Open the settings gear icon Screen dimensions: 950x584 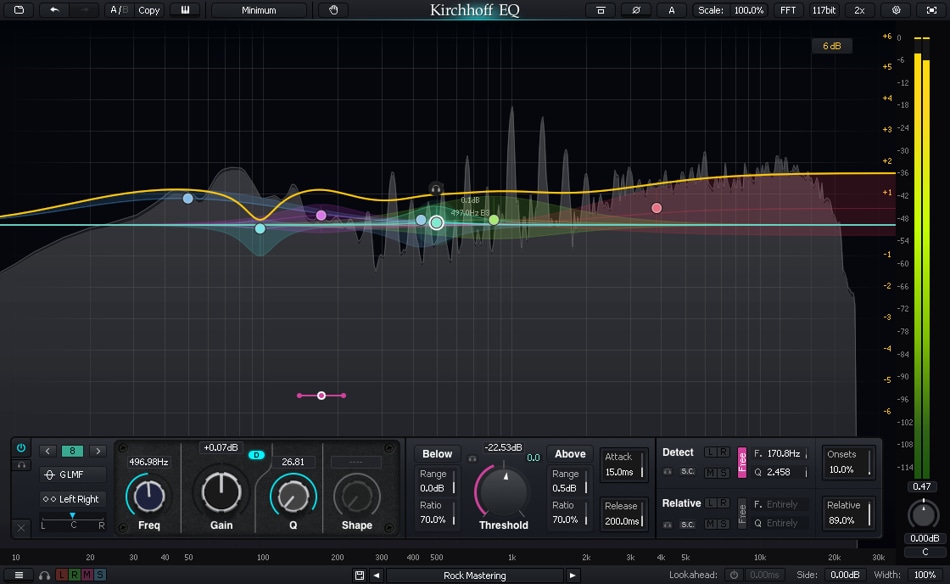point(896,10)
